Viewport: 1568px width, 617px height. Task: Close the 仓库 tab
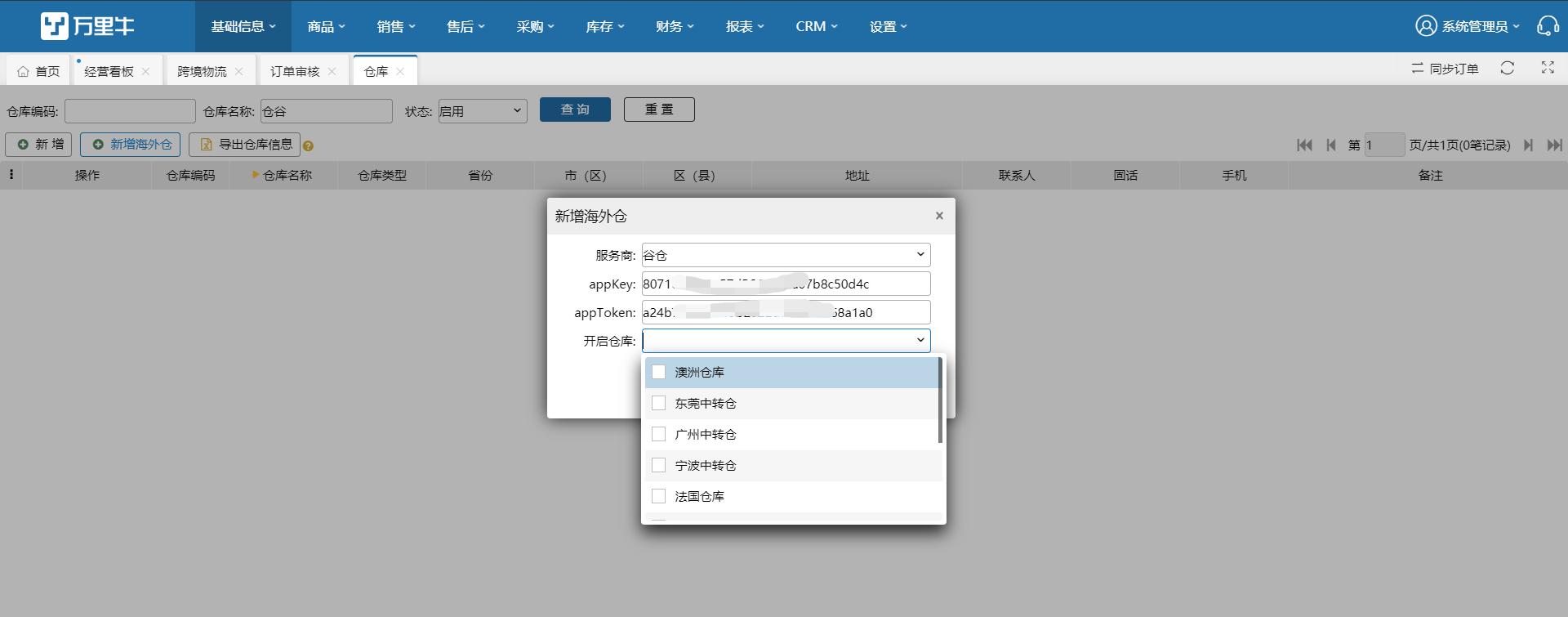click(x=400, y=71)
